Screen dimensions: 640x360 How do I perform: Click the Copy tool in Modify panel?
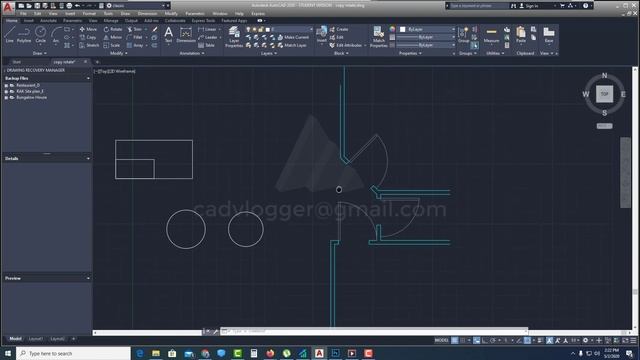(88, 37)
